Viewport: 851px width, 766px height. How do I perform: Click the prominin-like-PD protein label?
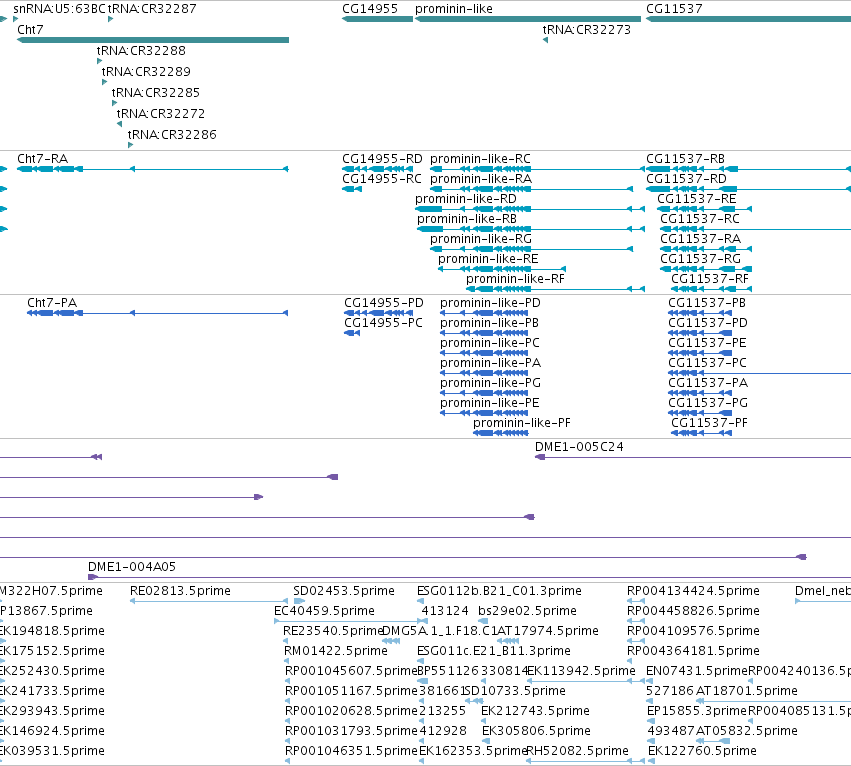(x=491, y=302)
